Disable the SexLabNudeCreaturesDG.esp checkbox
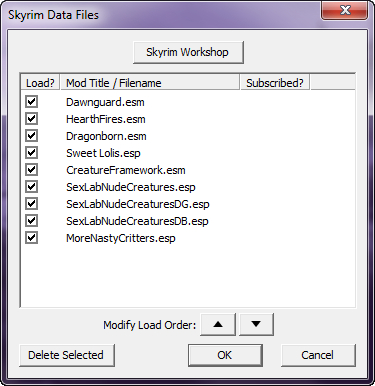Image resolution: width=375 pixels, height=386 pixels. pos(31,204)
